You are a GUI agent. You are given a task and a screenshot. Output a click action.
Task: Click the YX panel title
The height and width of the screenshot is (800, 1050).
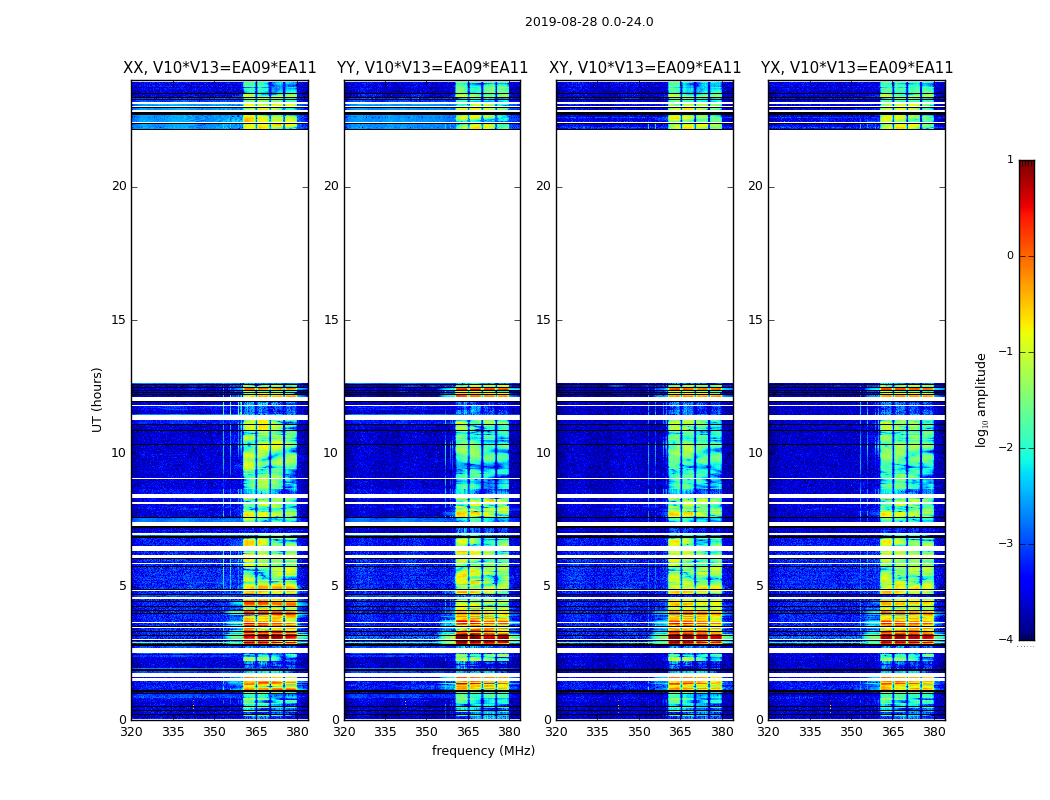click(x=857, y=68)
